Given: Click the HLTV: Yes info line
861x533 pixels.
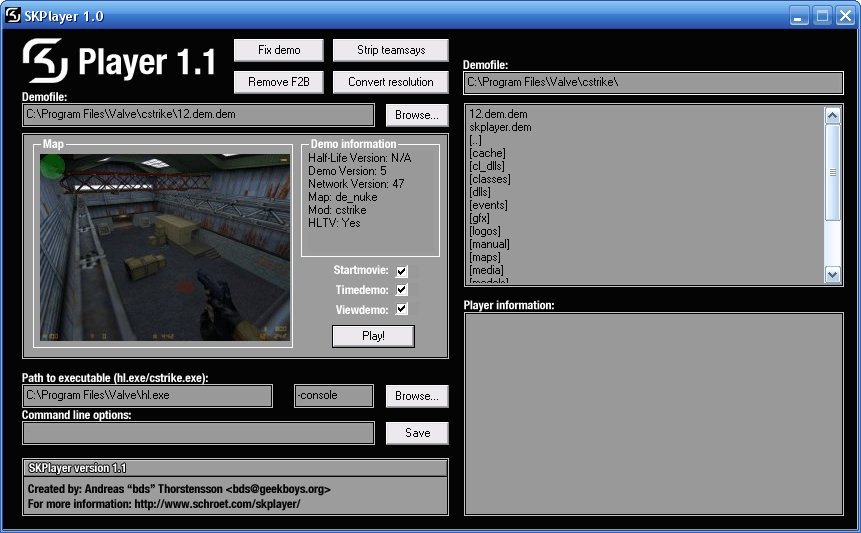Looking at the screenshot, I should 334,223.
